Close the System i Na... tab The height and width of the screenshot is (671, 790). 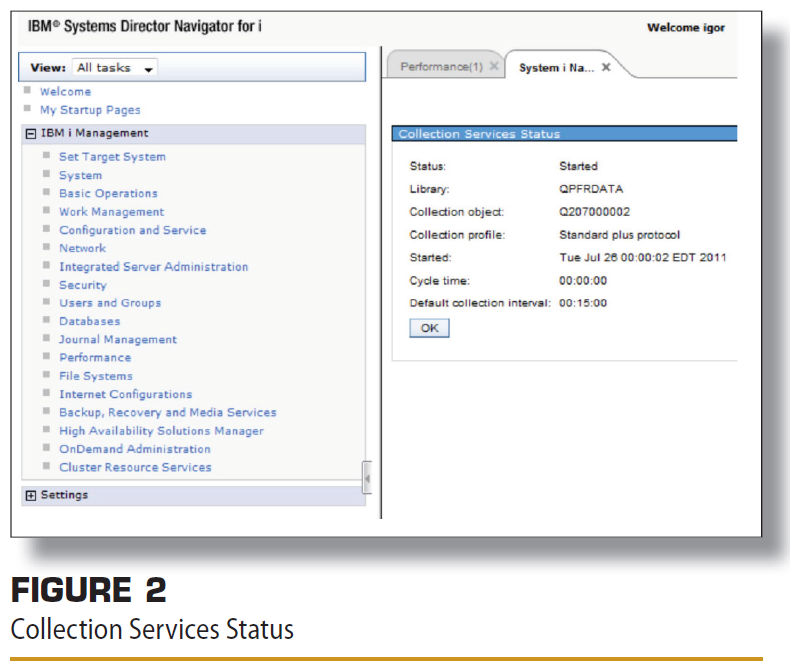pos(606,67)
